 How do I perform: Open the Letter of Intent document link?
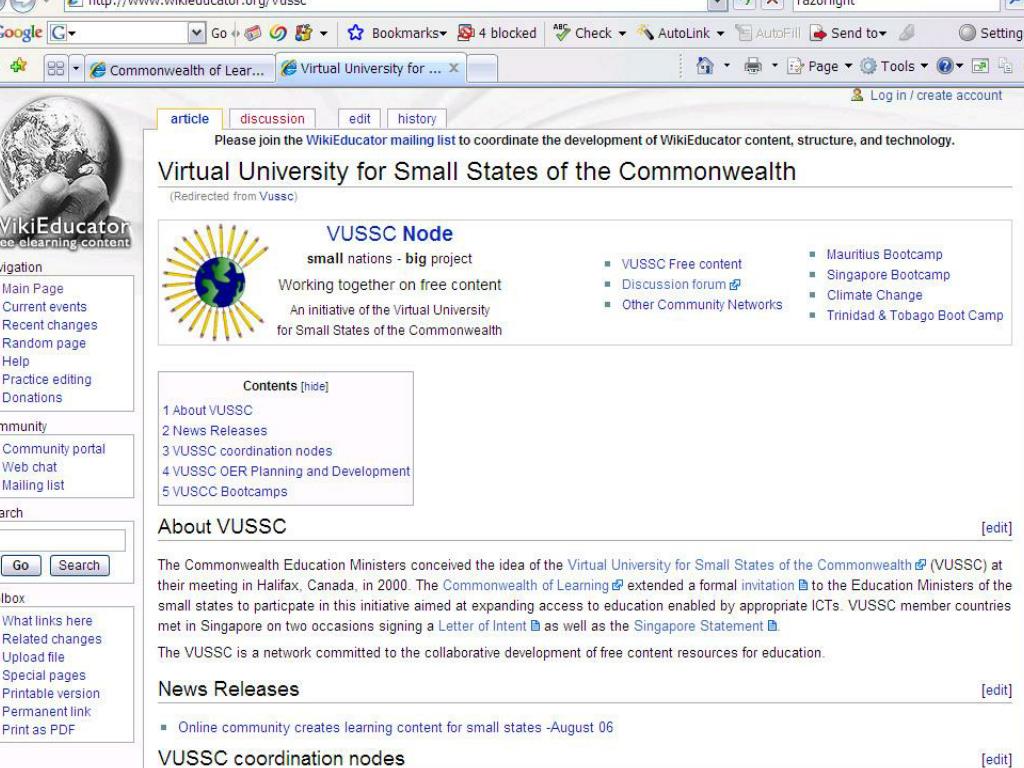point(488,626)
